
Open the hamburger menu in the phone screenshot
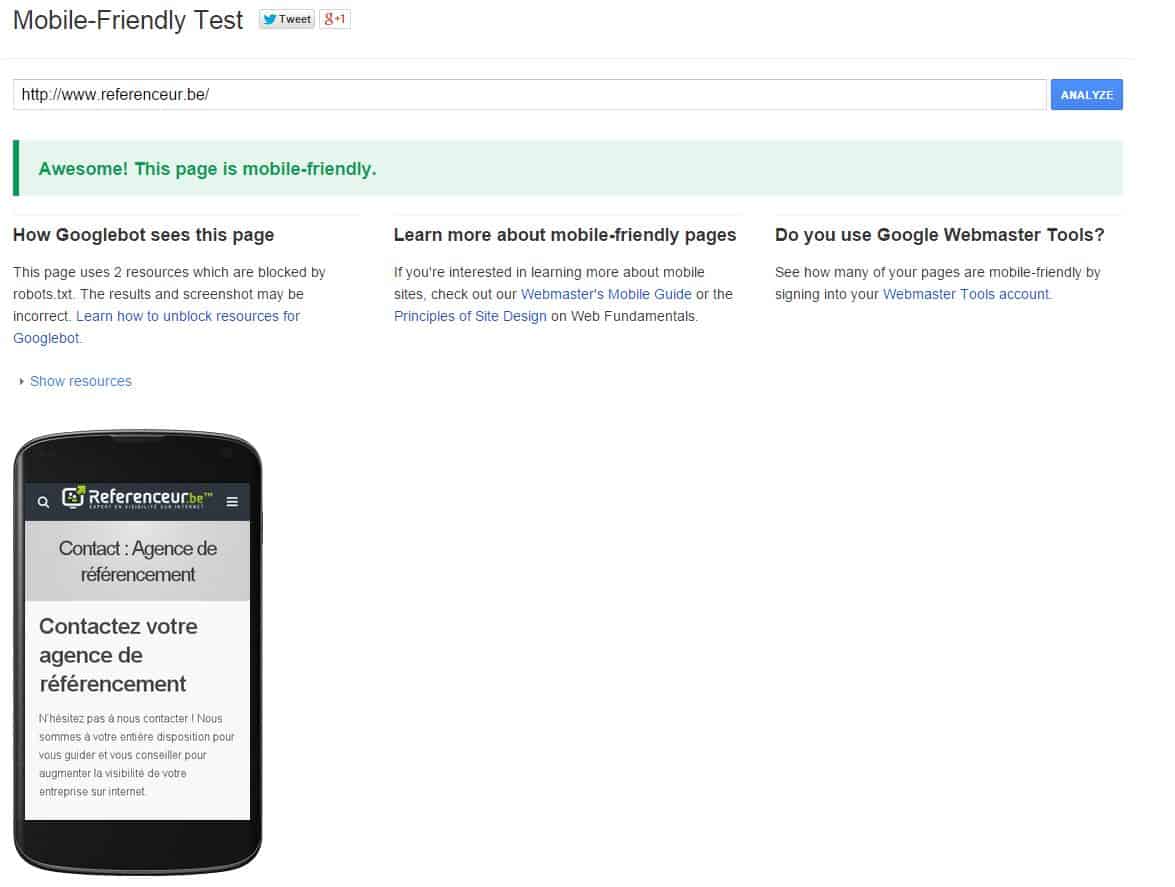pos(231,501)
